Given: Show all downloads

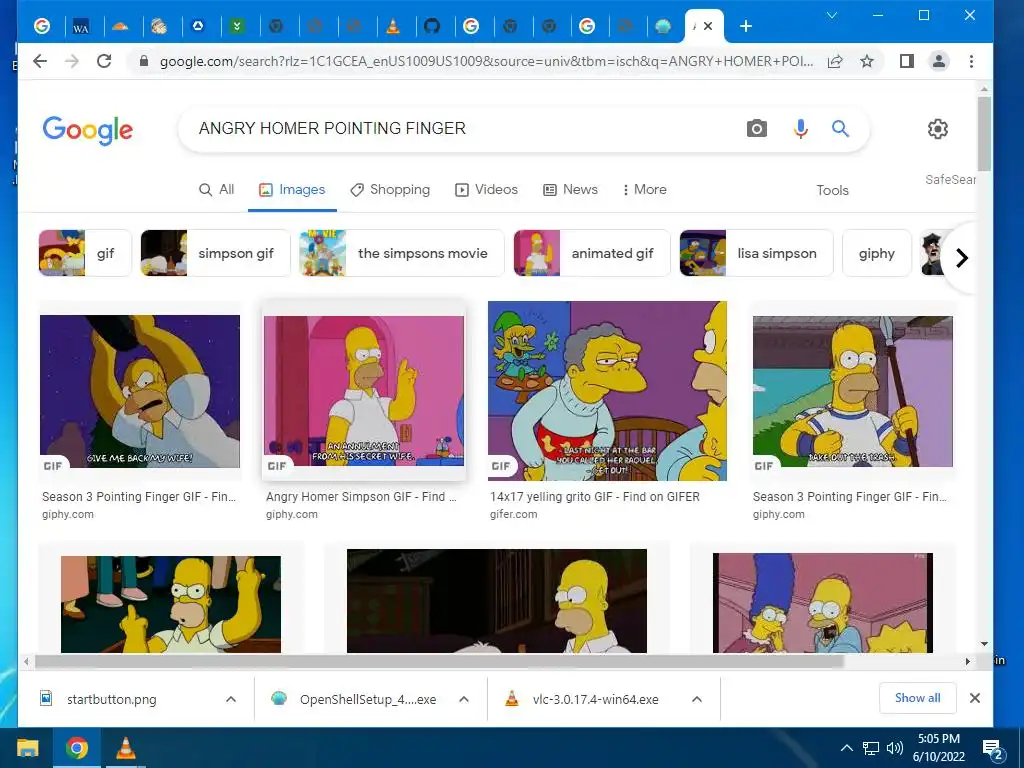Looking at the screenshot, I should (918, 698).
